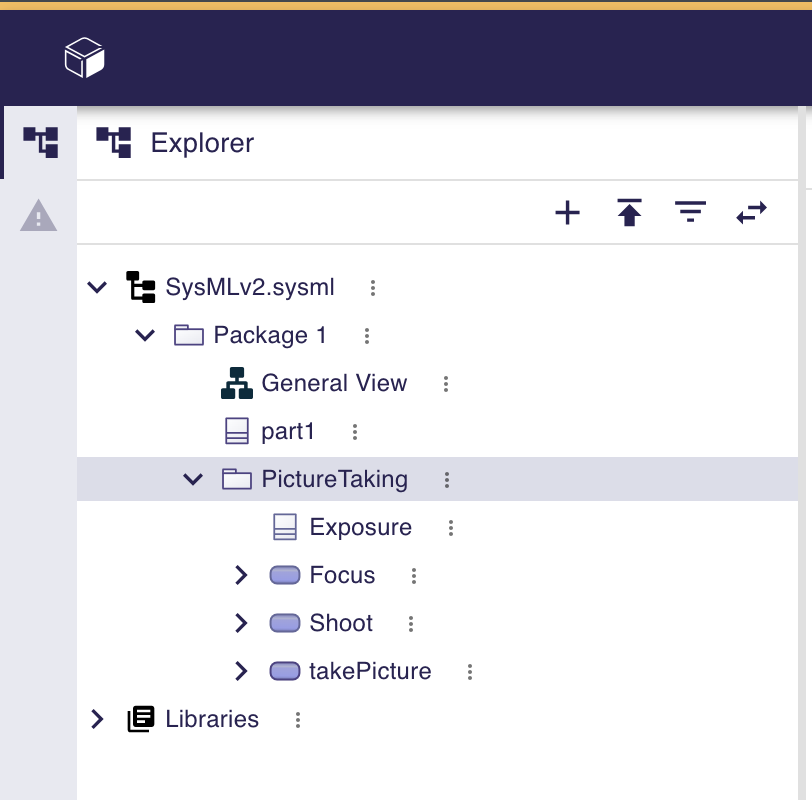The image size is (812, 800).
Task: Collapse the Package 1 folder
Action: pyautogui.click(x=145, y=336)
